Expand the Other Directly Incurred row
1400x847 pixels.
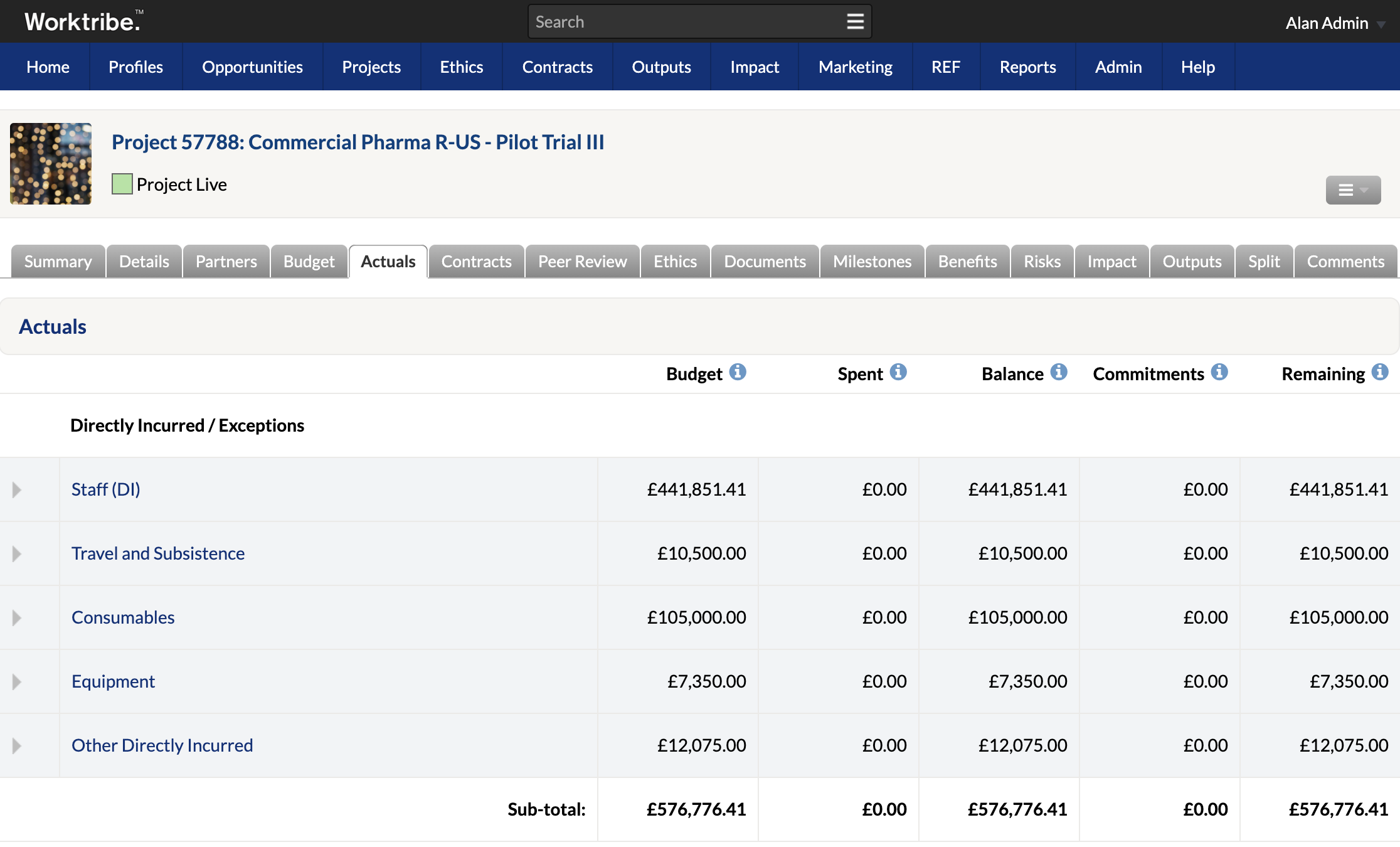pyautogui.click(x=17, y=745)
